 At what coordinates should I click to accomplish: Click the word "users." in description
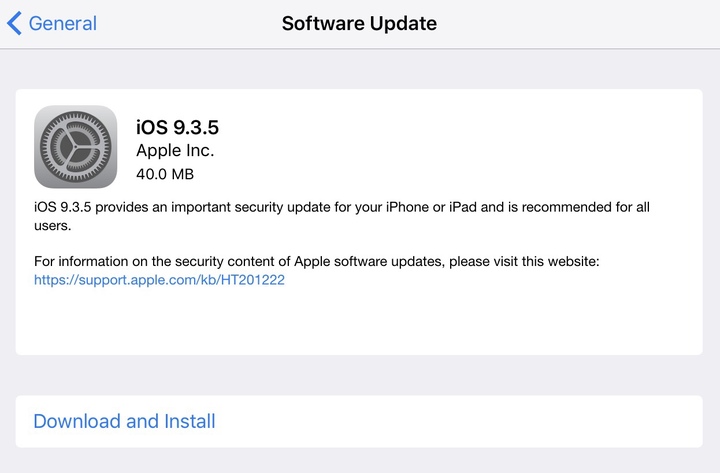tap(51, 226)
